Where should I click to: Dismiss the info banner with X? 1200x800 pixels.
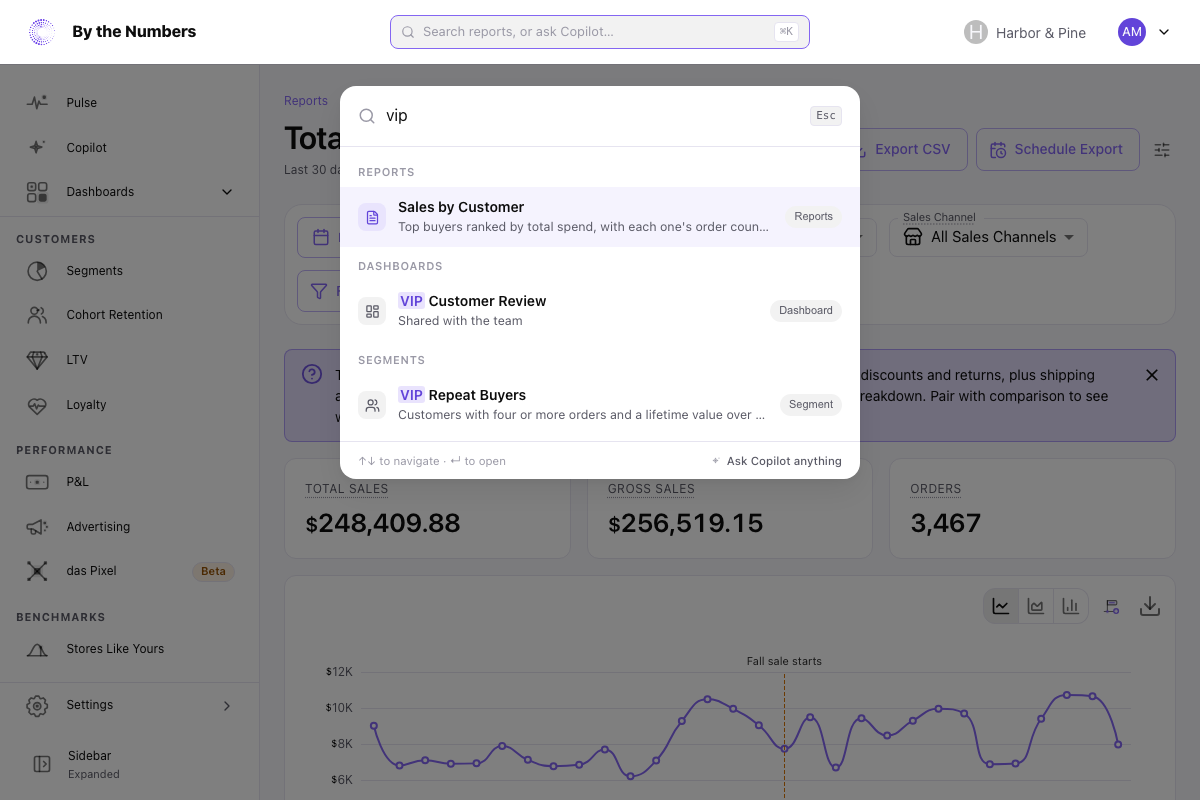[x=1152, y=375]
